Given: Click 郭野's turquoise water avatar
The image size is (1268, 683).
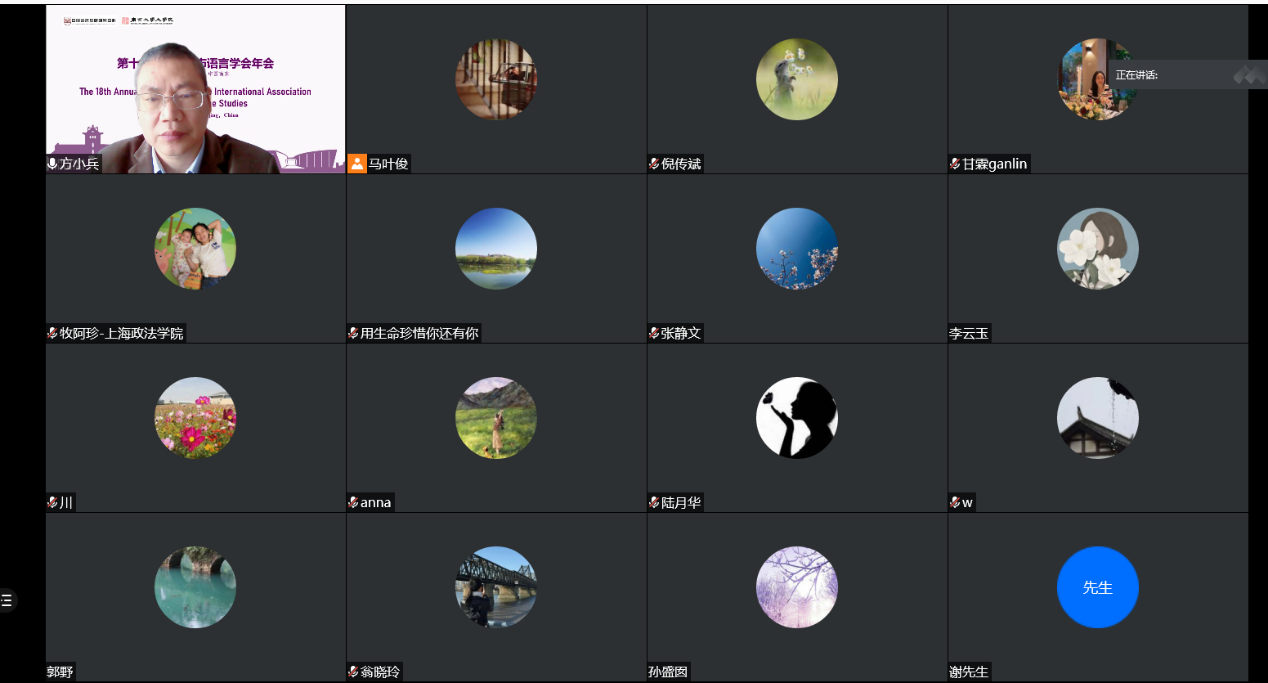Looking at the screenshot, I should point(195,587).
